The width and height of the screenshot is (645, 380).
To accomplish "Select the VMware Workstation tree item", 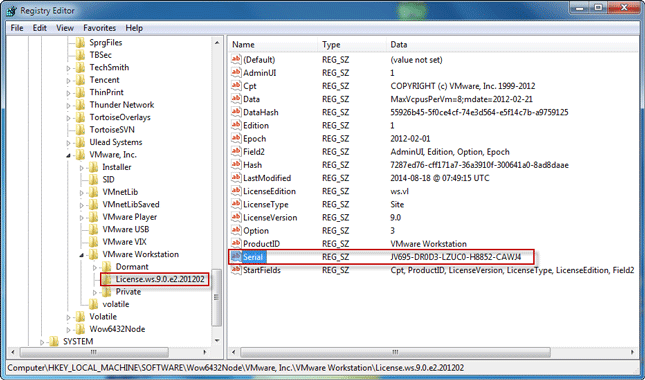I will click(x=140, y=254).
